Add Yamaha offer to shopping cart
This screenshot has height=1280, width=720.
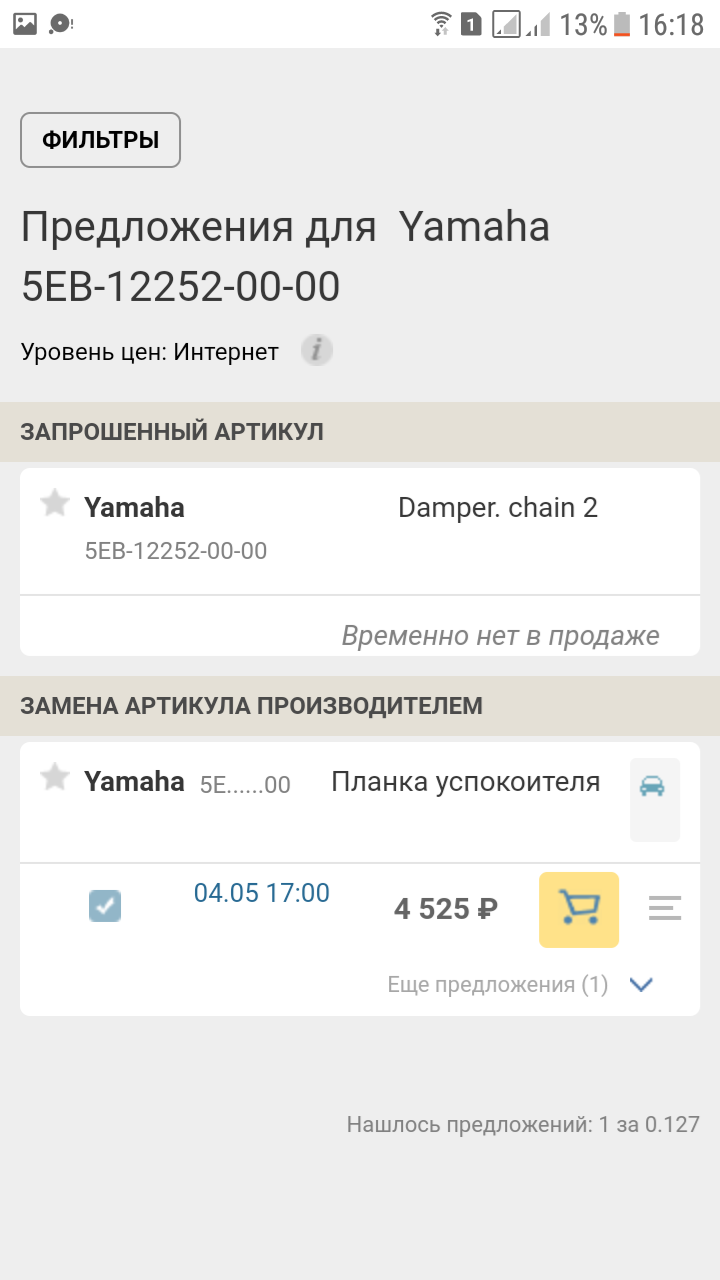click(x=579, y=909)
